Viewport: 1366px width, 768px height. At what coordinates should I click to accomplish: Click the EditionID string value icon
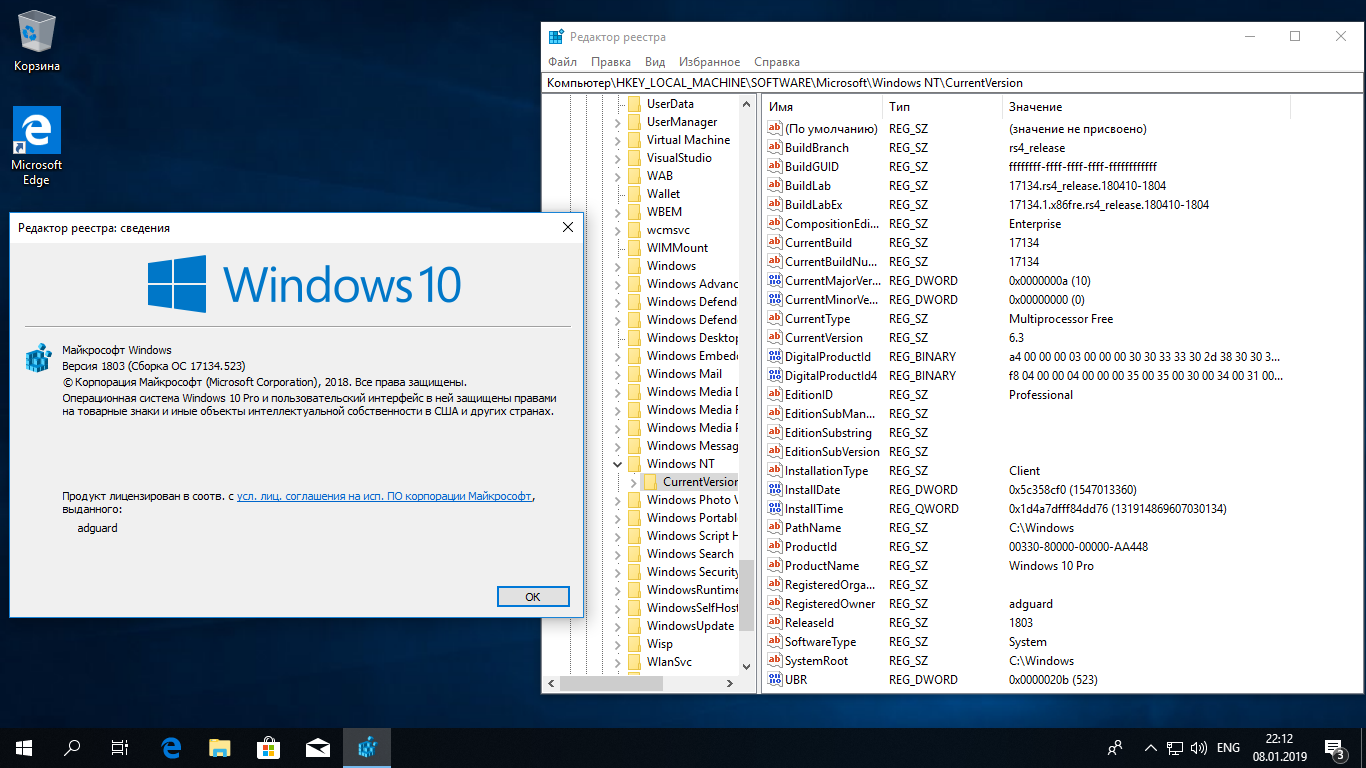click(x=774, y=394)
